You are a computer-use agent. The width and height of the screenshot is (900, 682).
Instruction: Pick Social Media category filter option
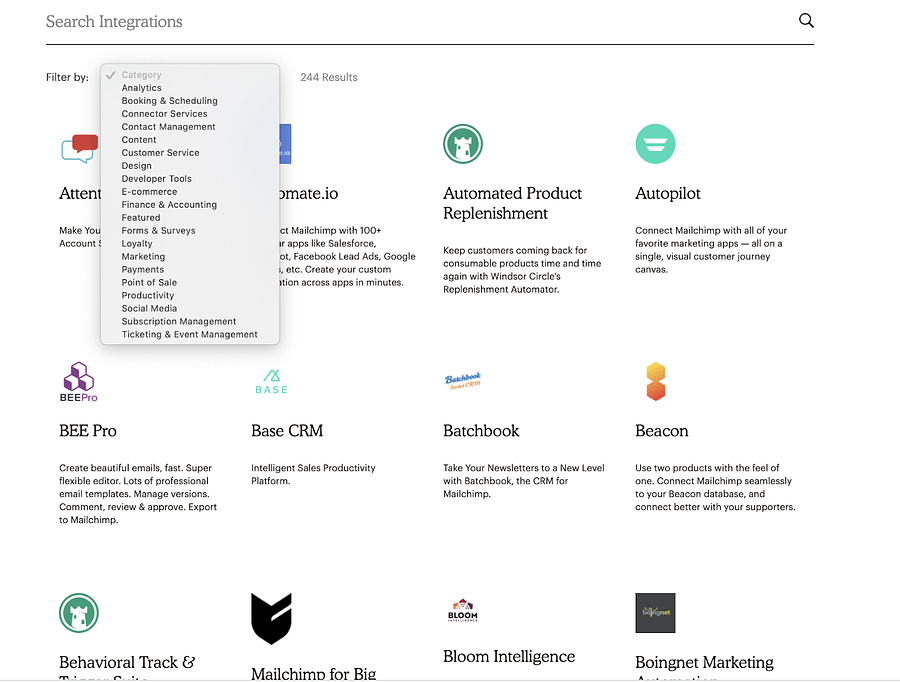149,309
